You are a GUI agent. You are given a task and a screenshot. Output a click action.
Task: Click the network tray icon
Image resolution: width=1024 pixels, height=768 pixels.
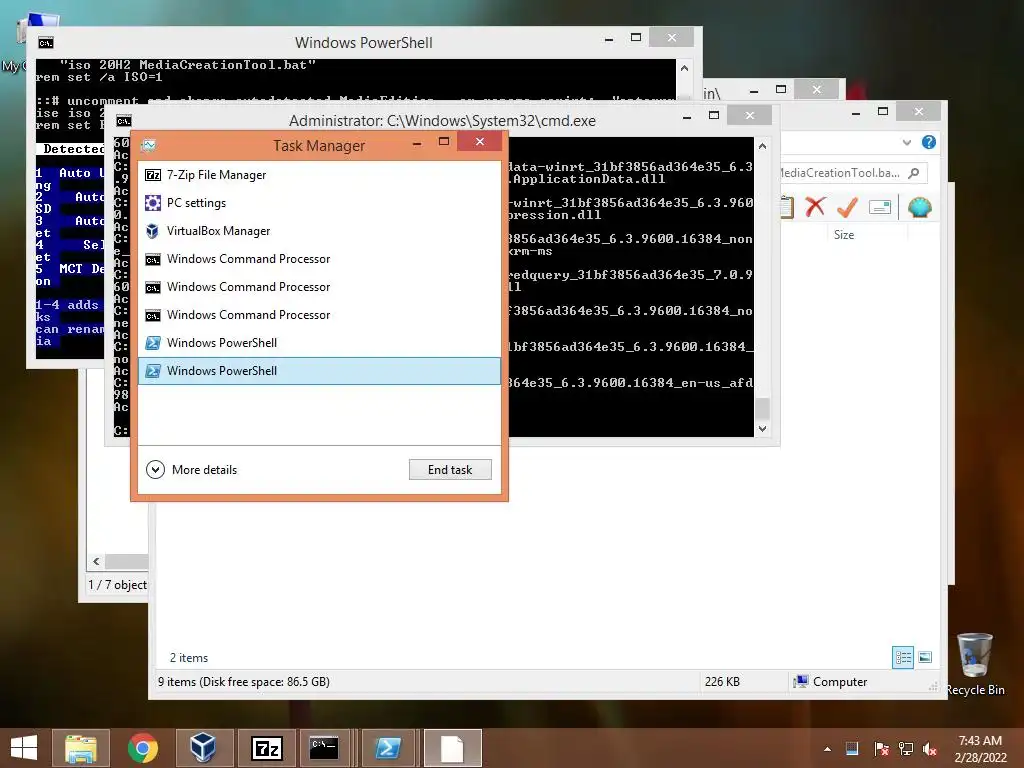point(906,749)
